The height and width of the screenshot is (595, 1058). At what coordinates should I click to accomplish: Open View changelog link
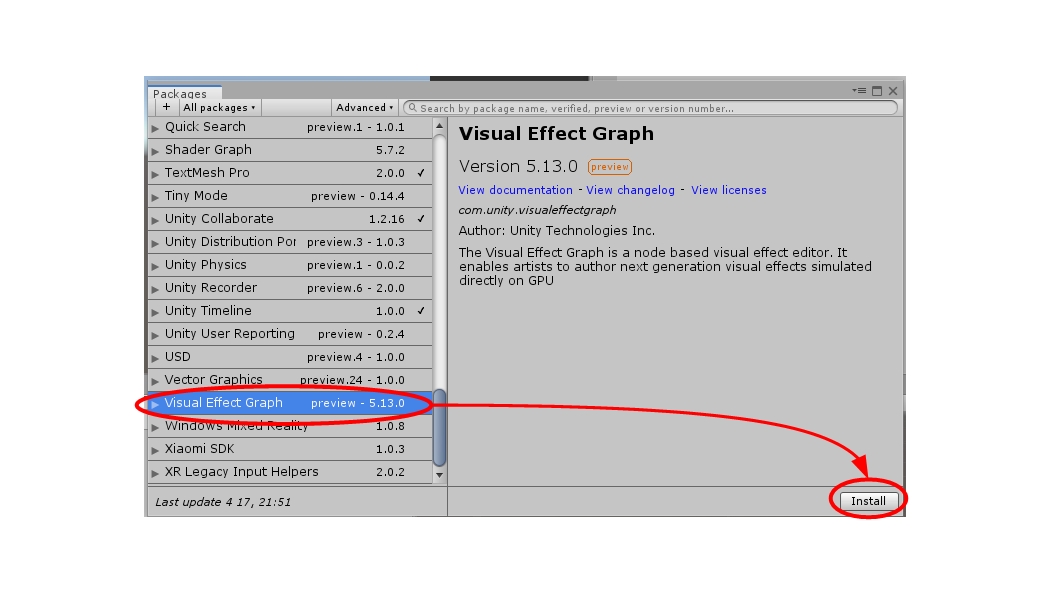(630, 190)
